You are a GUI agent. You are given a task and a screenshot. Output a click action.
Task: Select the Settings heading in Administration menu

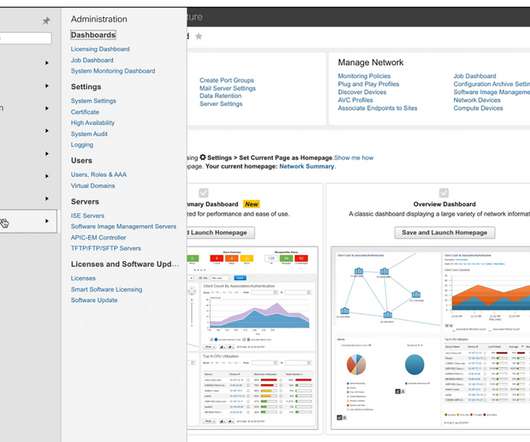(86, 87)
